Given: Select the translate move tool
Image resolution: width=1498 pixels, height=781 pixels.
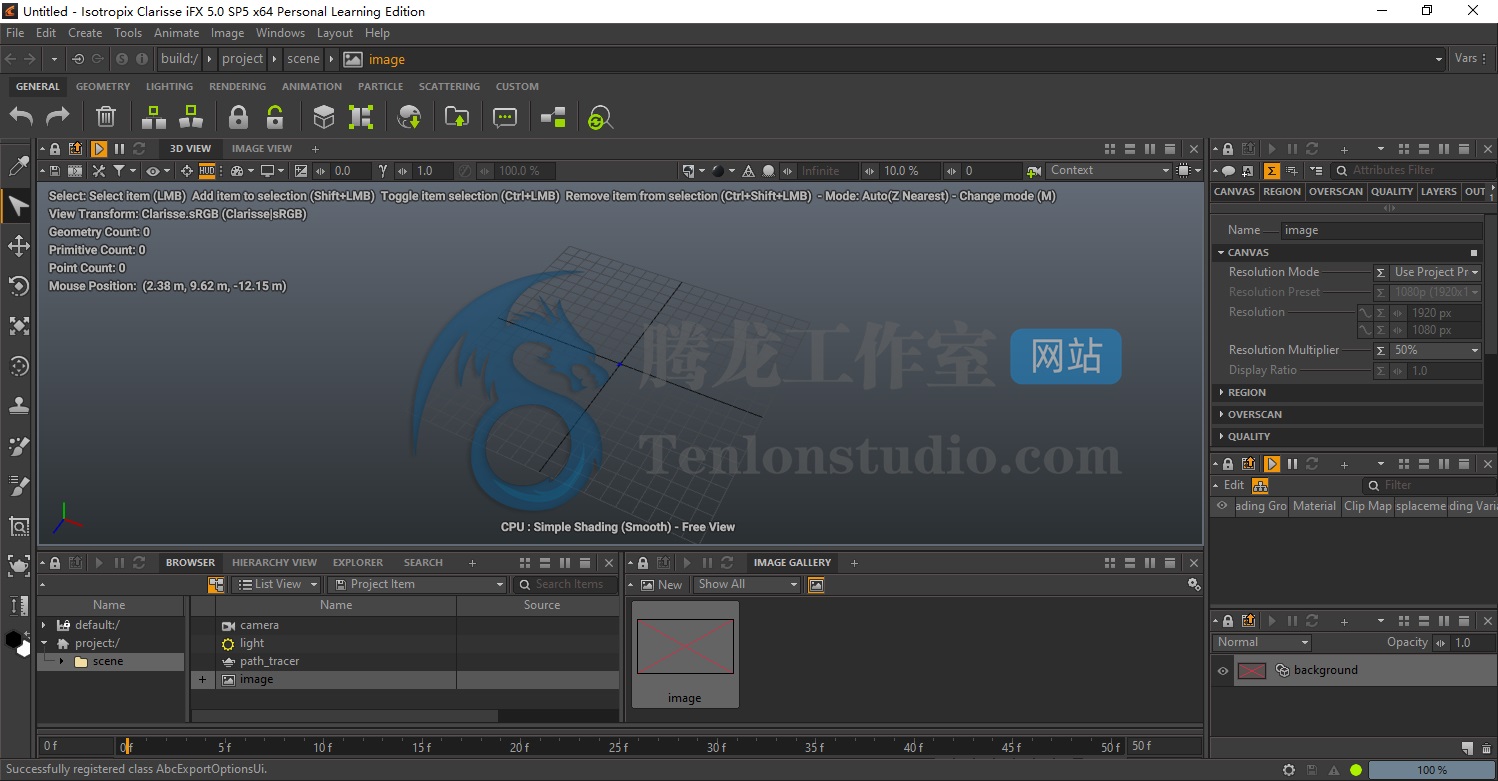Looking at the screenshot, I should point(18,246).
